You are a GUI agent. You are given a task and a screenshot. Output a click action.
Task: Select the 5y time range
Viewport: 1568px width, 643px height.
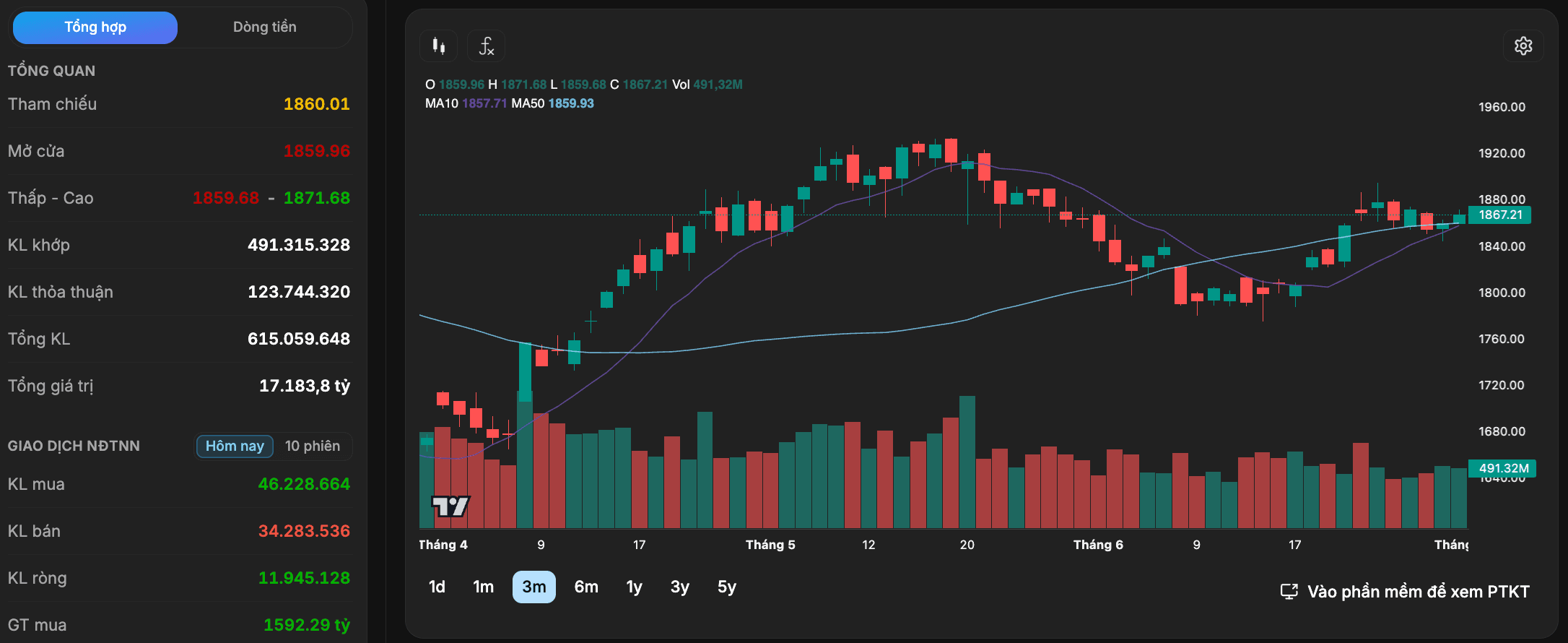(x=727, y=587)
